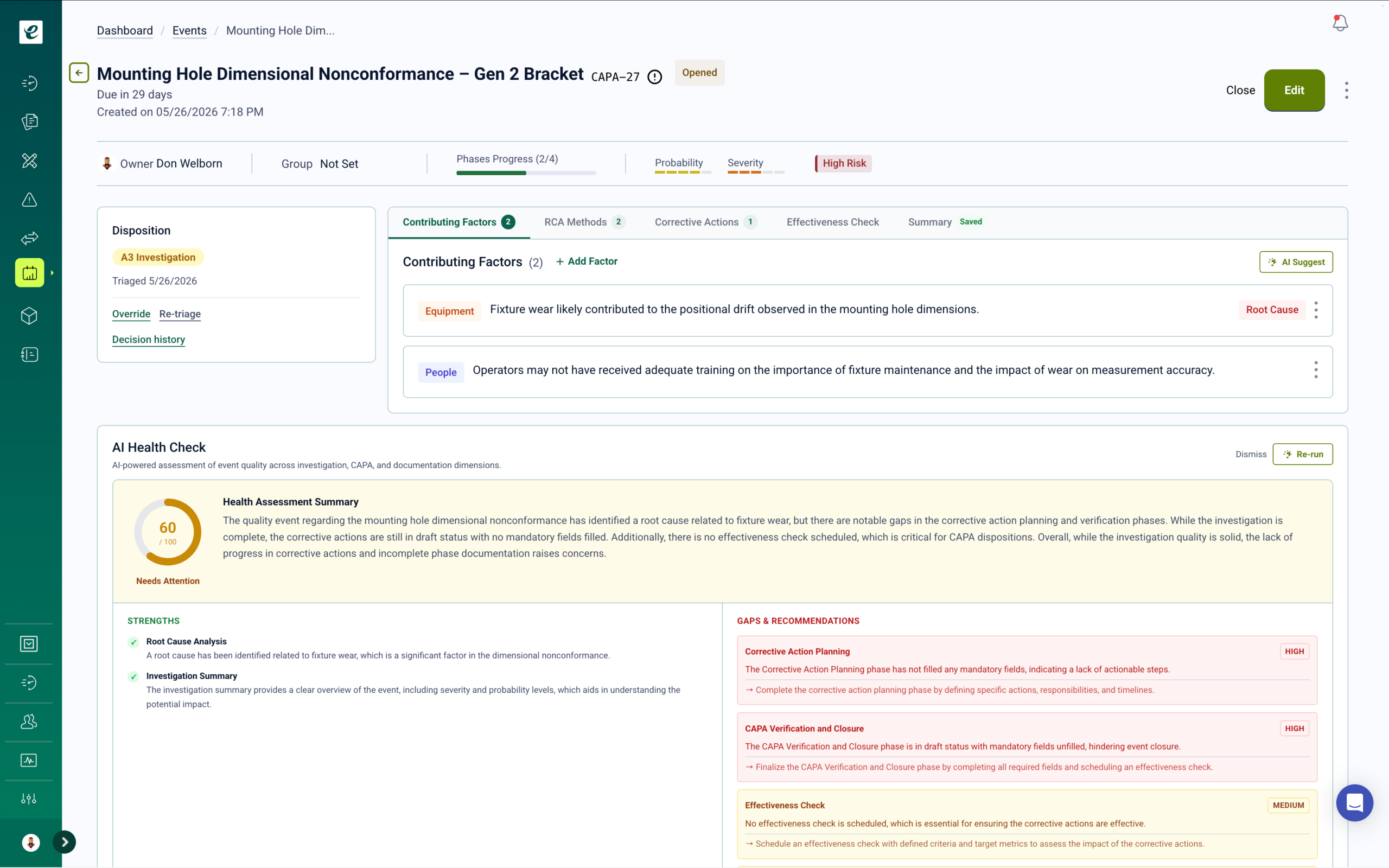Viewport: 1389px width, 868px height.
Task: Expand the submenu arrow beside the calendar icon
Action: (52, 273)
